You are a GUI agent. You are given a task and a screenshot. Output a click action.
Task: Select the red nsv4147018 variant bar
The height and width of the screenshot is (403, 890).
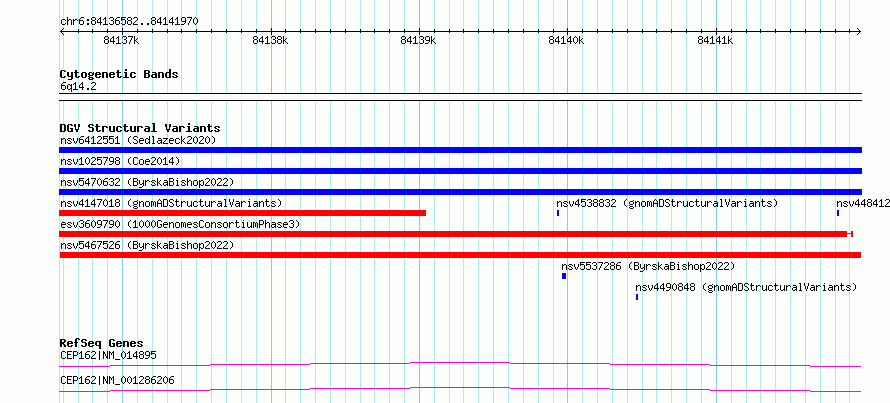[242, 213]
